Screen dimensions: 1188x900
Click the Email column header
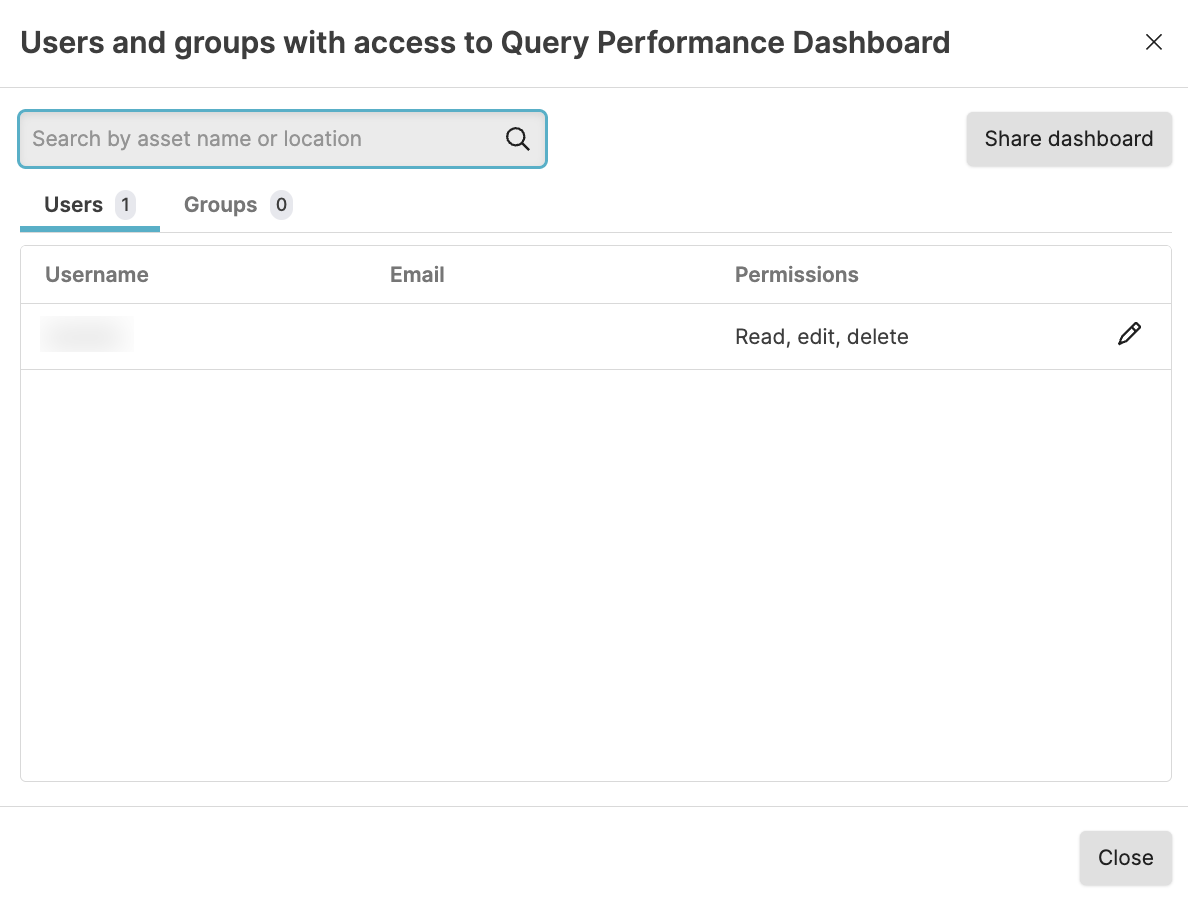tap(417, 275)
